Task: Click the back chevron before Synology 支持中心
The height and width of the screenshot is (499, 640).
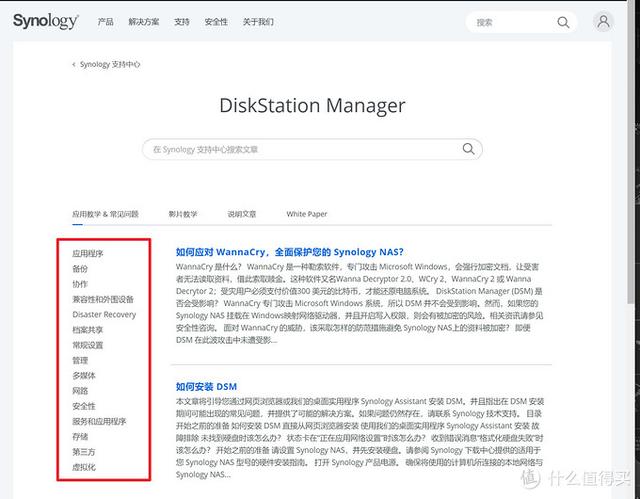Action: [x=73, y=64]
